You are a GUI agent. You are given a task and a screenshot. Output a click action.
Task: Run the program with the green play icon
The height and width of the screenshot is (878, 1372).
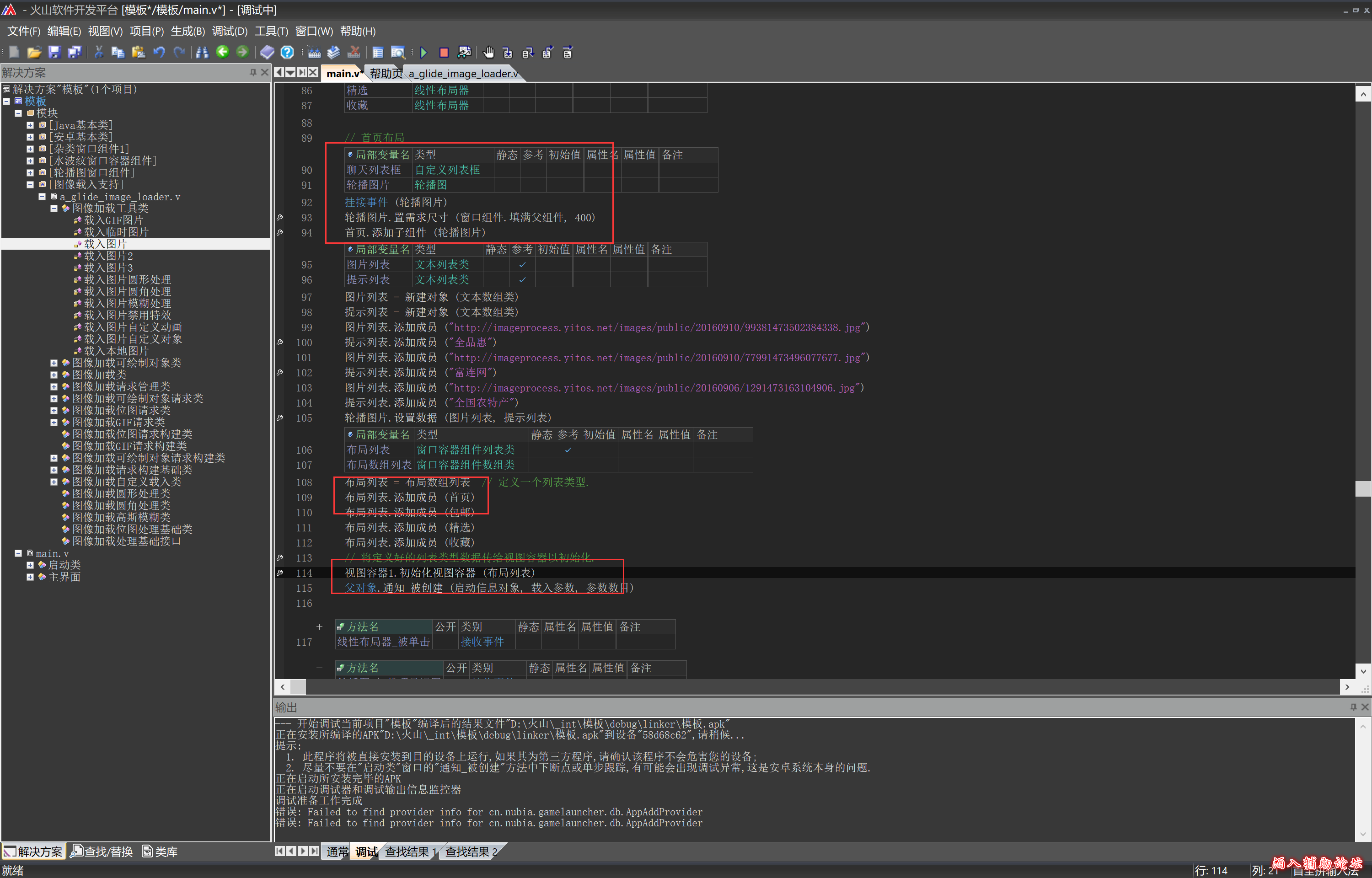coord(423,53)
